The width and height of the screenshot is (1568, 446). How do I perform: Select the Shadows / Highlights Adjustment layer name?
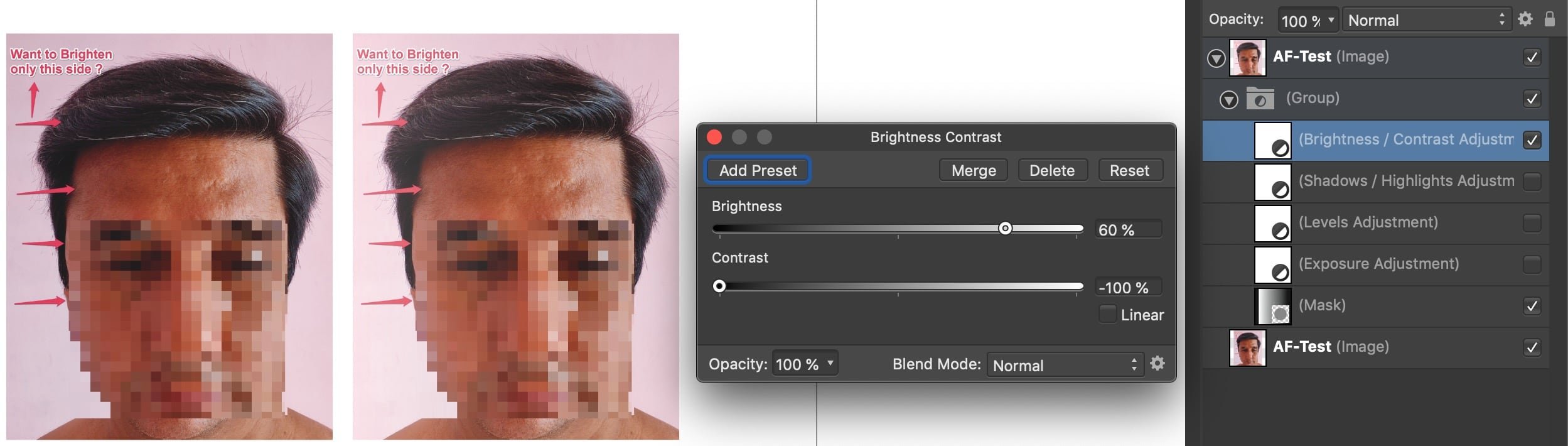tap(1406, 181)
